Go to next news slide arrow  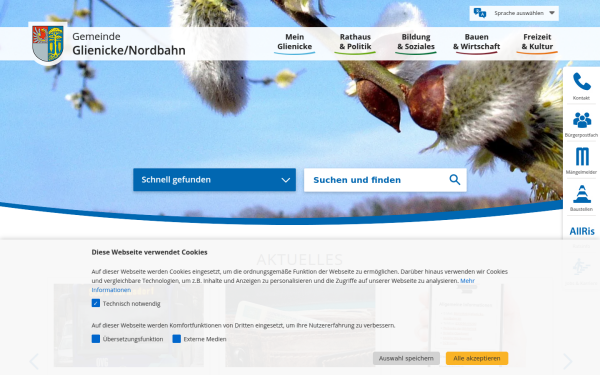(567, 362)
